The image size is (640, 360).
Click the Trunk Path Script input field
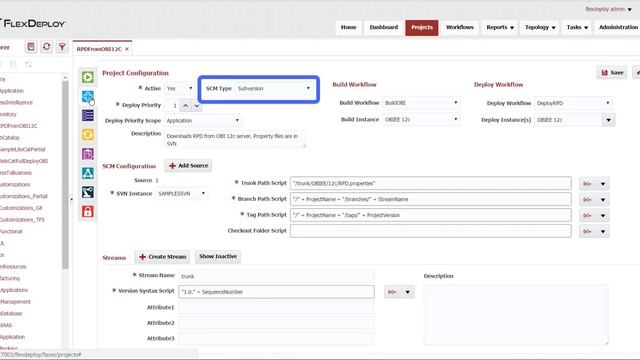point(431,183)
